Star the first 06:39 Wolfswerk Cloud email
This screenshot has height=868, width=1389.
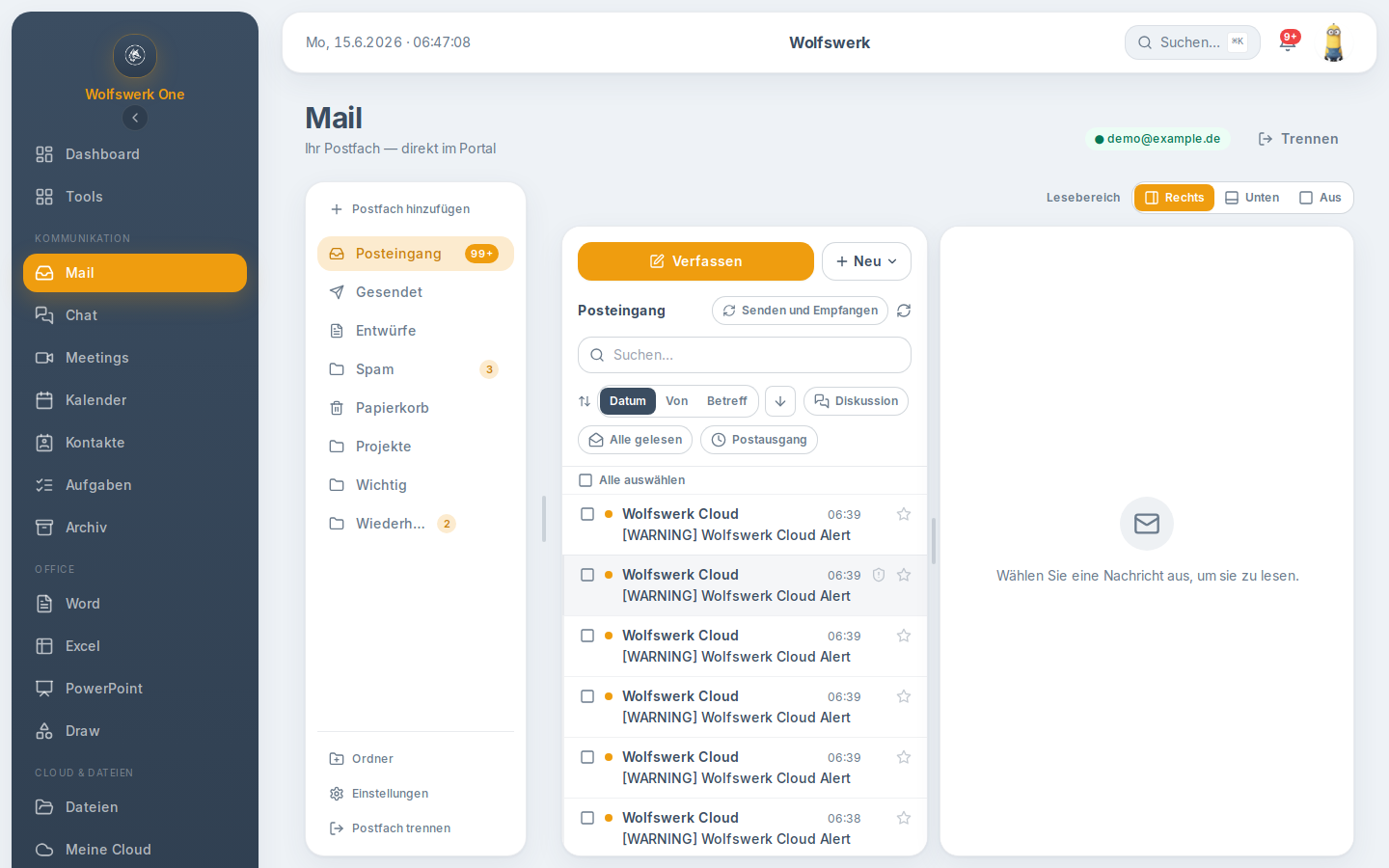(904, 514)
